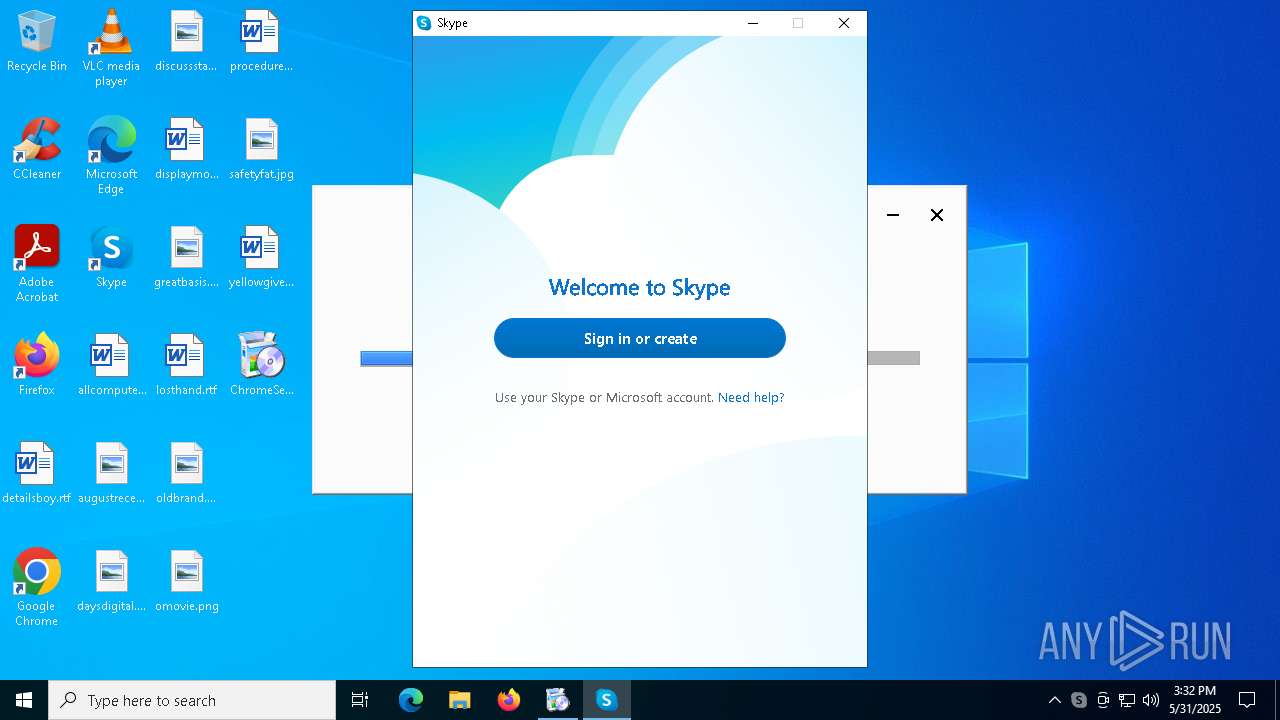Close the installer window behind Skype
The height and width of the screenshot is (720, 1280).
pyautogui.click(x=937, y=215)
